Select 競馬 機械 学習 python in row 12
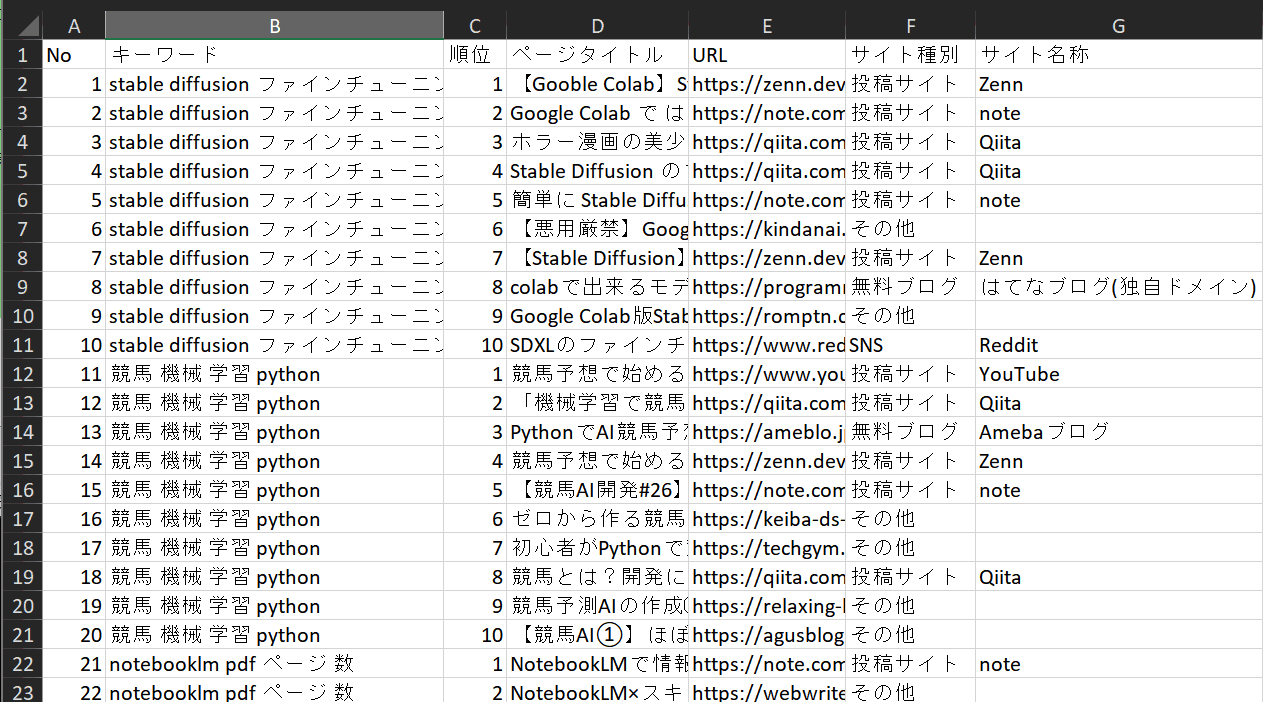 click(x=274, y=374)
